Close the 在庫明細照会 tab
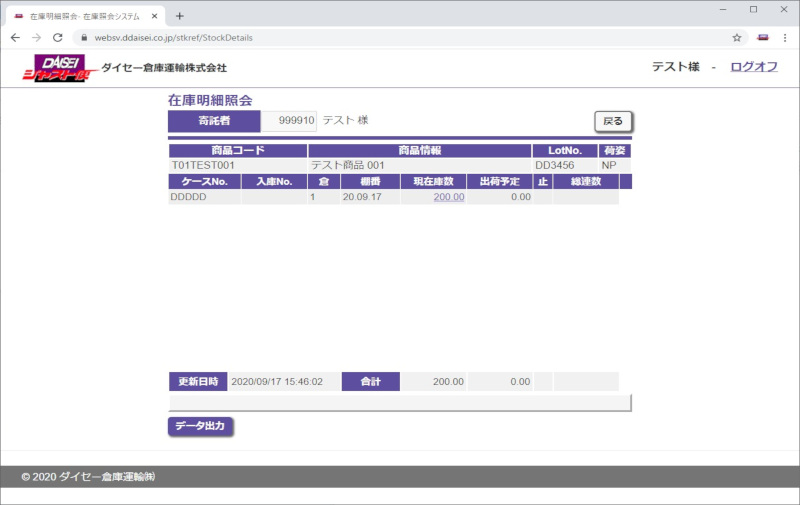 [x=154, y=16]
